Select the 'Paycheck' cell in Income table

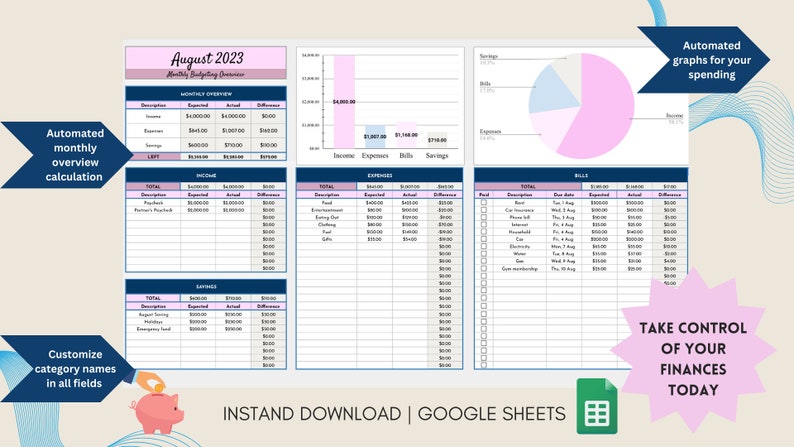153,202
